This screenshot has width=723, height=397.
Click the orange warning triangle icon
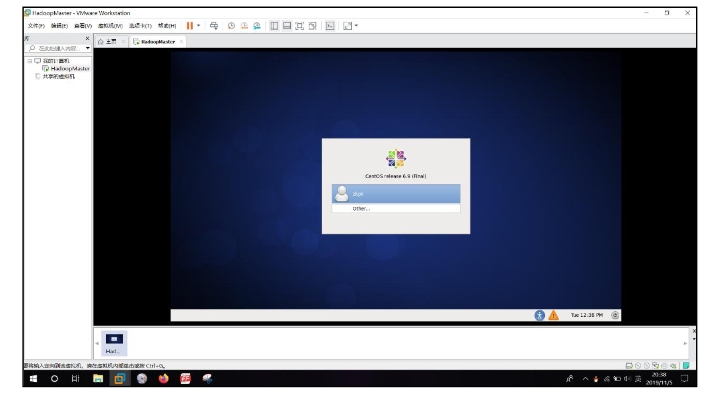tap(553, 315)
